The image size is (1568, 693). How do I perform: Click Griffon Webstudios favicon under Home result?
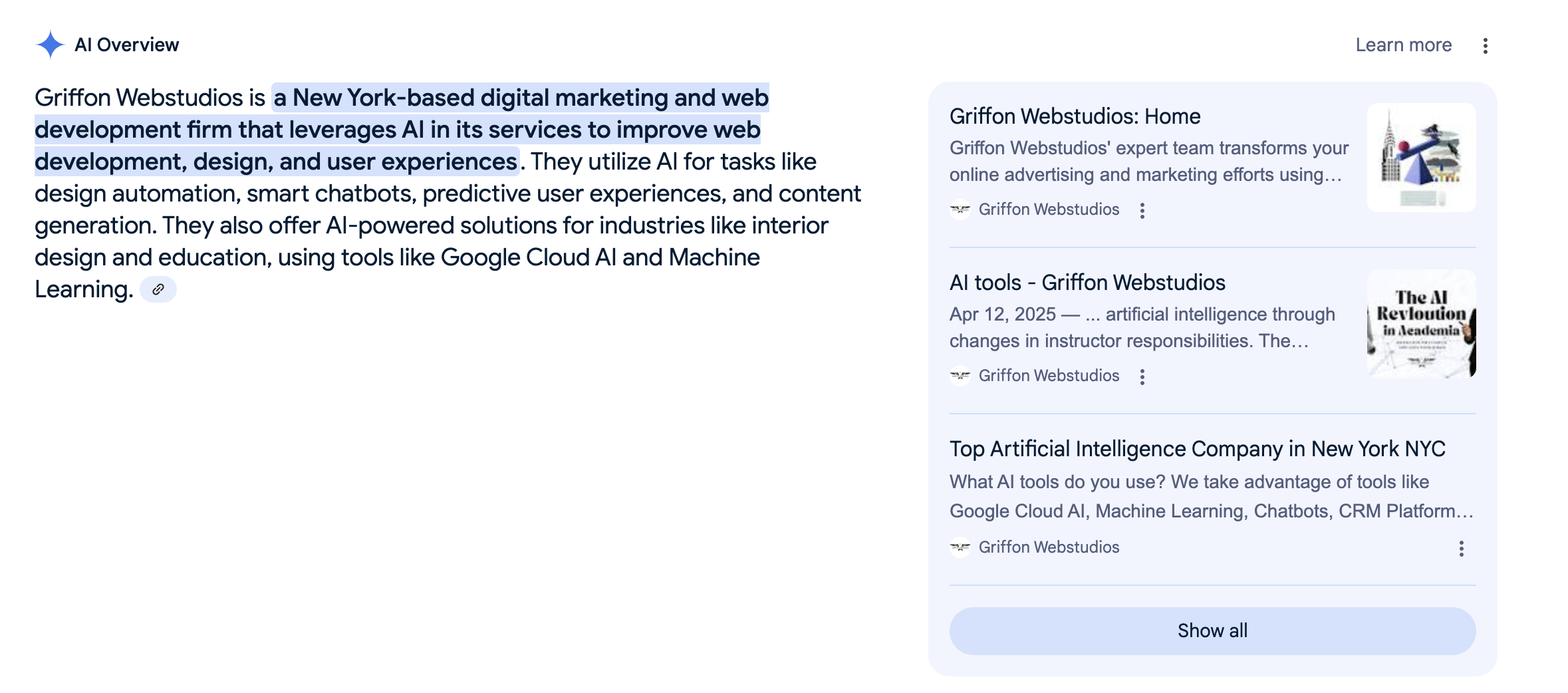(x=960, y=209)
